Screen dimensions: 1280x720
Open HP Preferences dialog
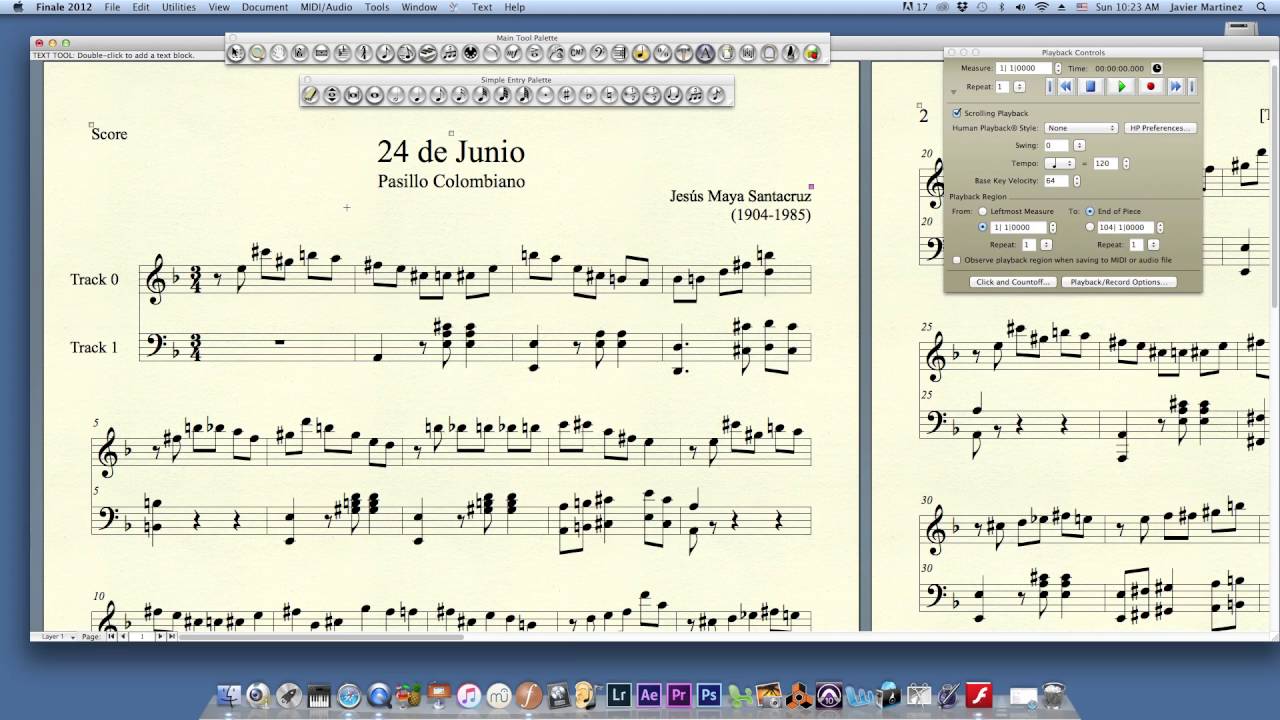(1160, 128)
